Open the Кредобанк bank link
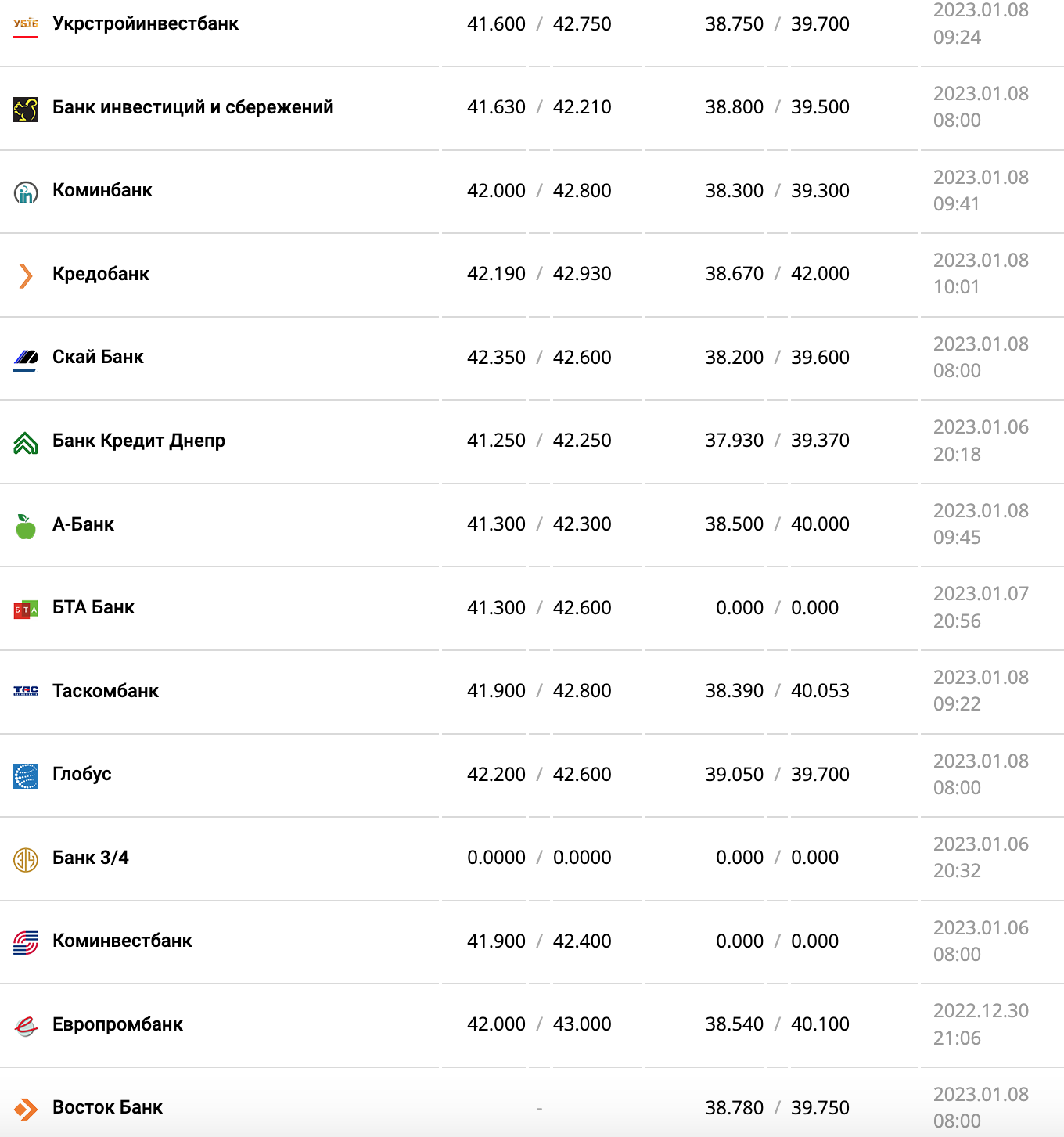 101,274
